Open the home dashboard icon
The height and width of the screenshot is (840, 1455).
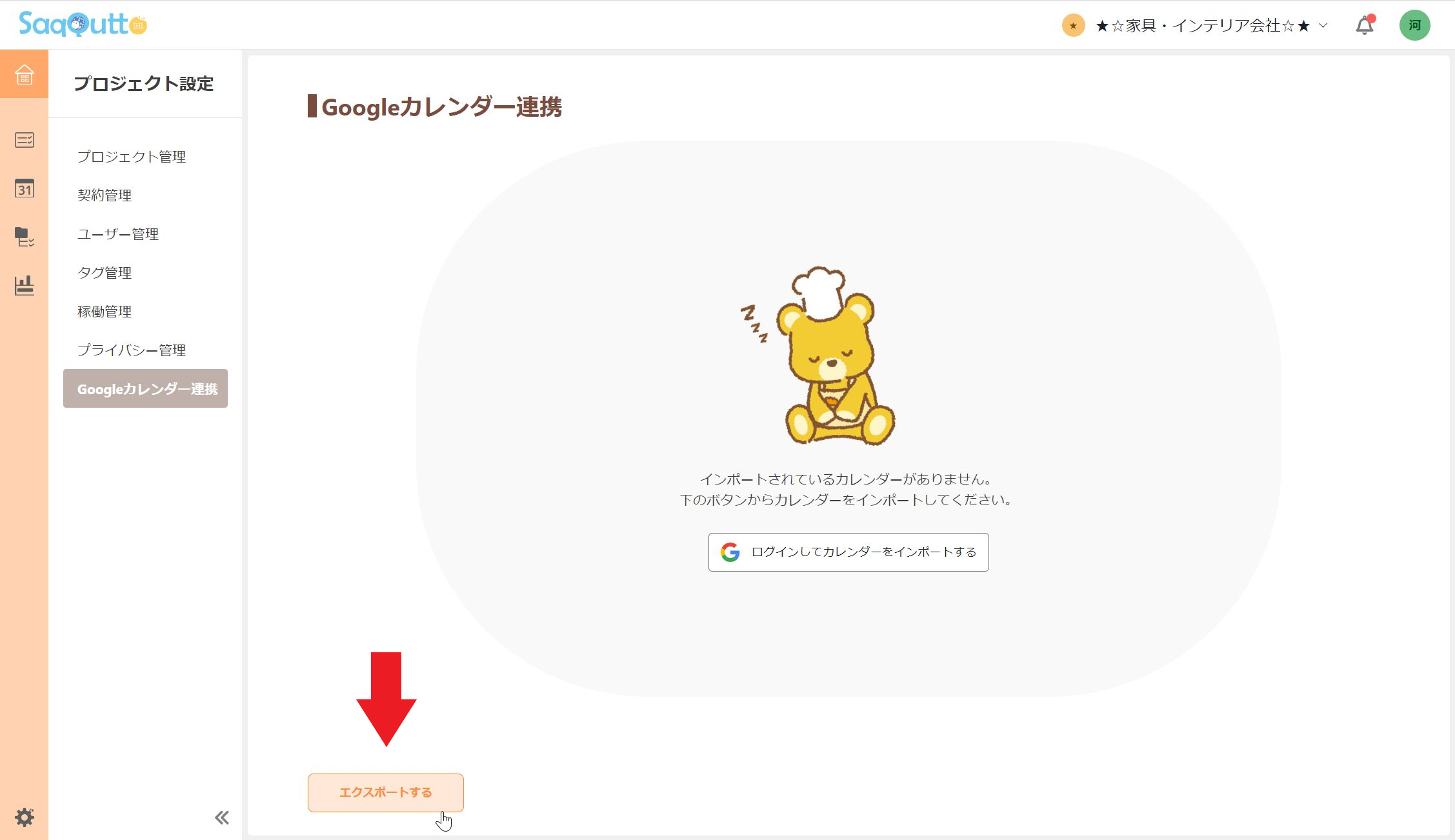[x=24, y=75]
